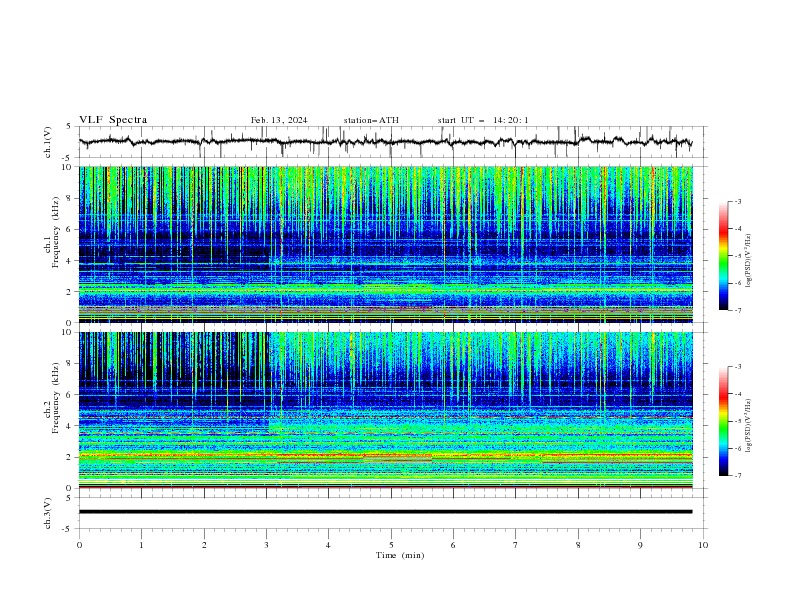The height and width of the screenshot is (612, 792).
Task: Click the upper PSD color scale bar
Action: [x=723, y=256]
